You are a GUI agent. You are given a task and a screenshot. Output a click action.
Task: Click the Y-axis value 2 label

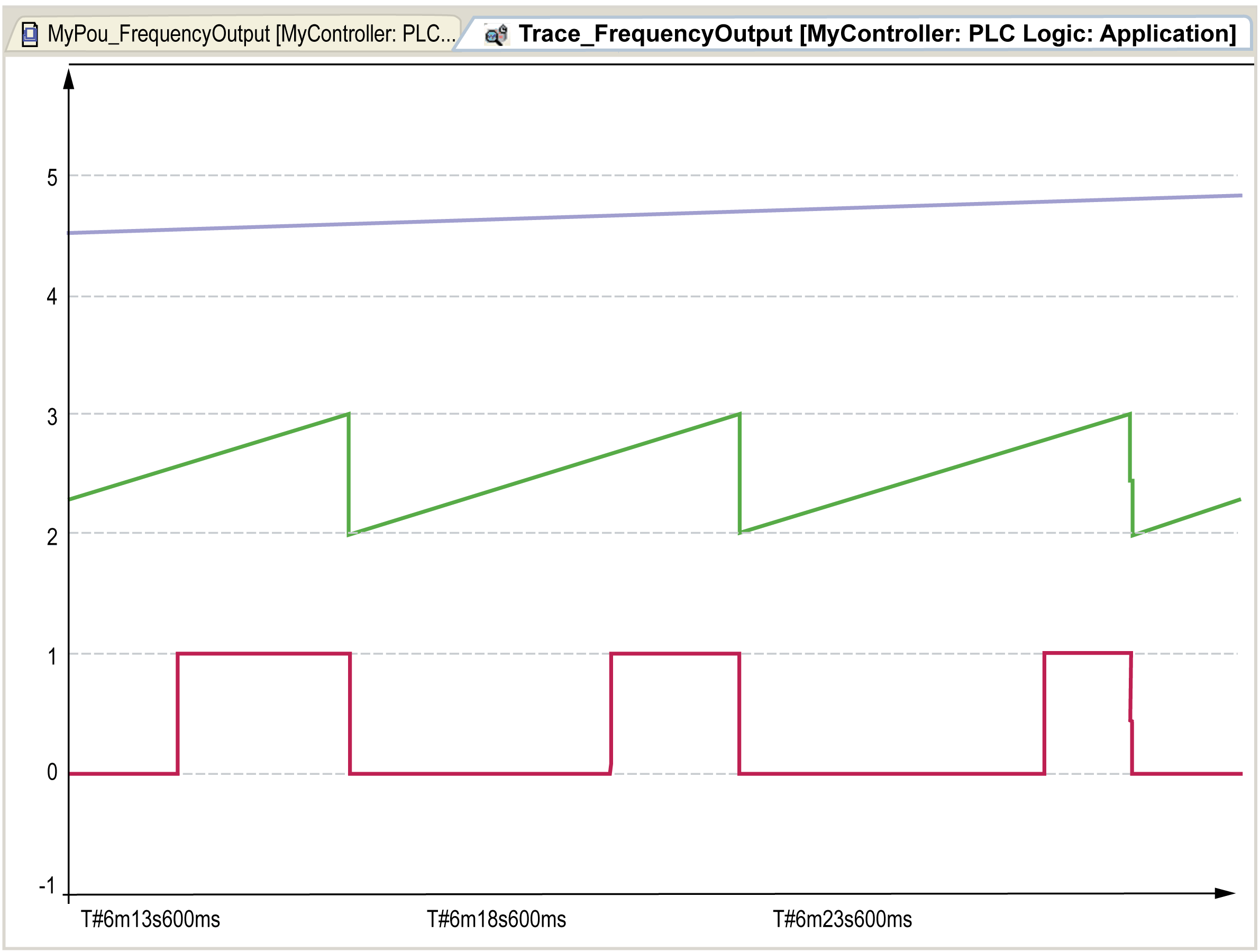point(52,537)
